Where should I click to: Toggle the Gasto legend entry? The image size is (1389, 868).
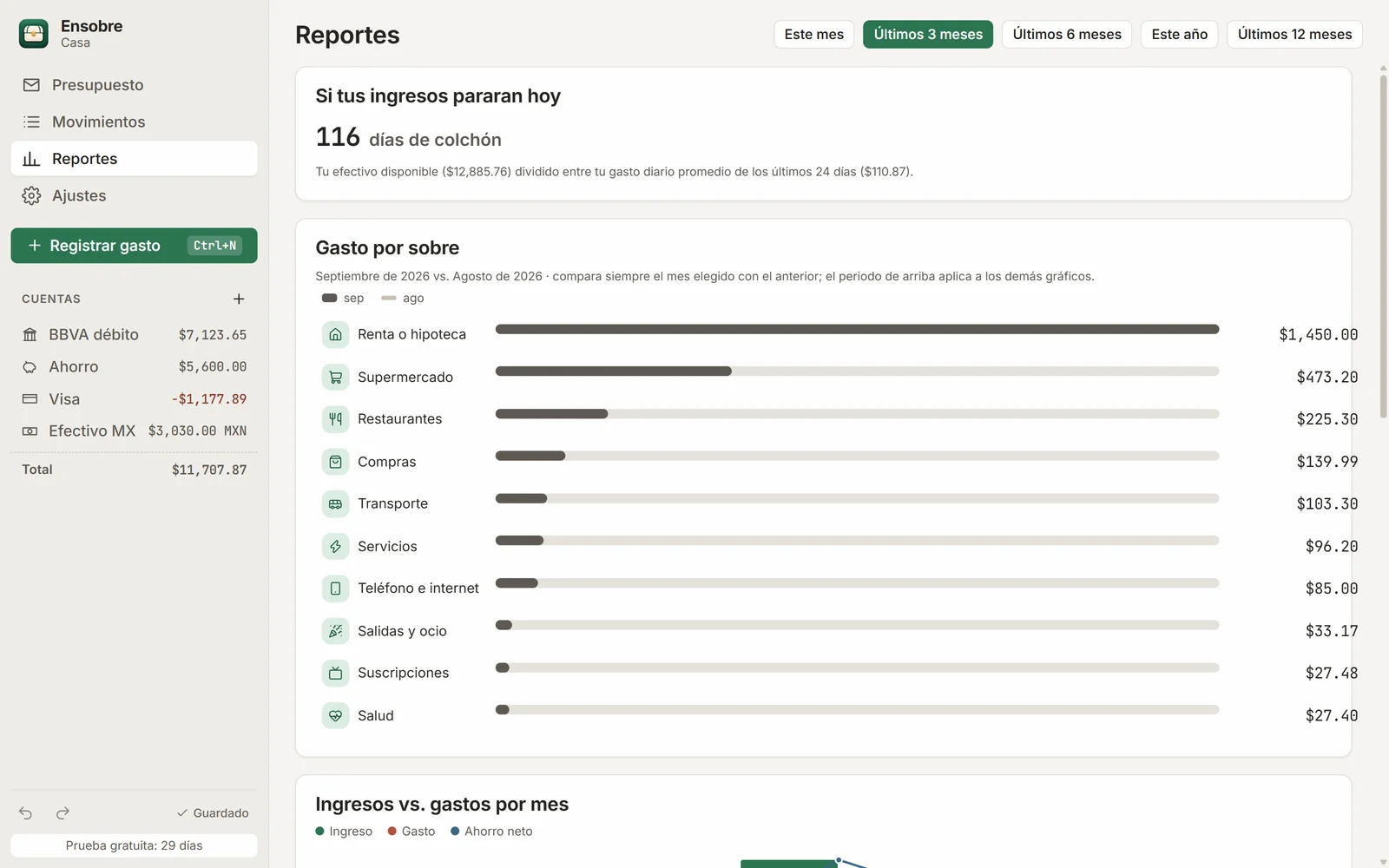click(x=411, y=832)
